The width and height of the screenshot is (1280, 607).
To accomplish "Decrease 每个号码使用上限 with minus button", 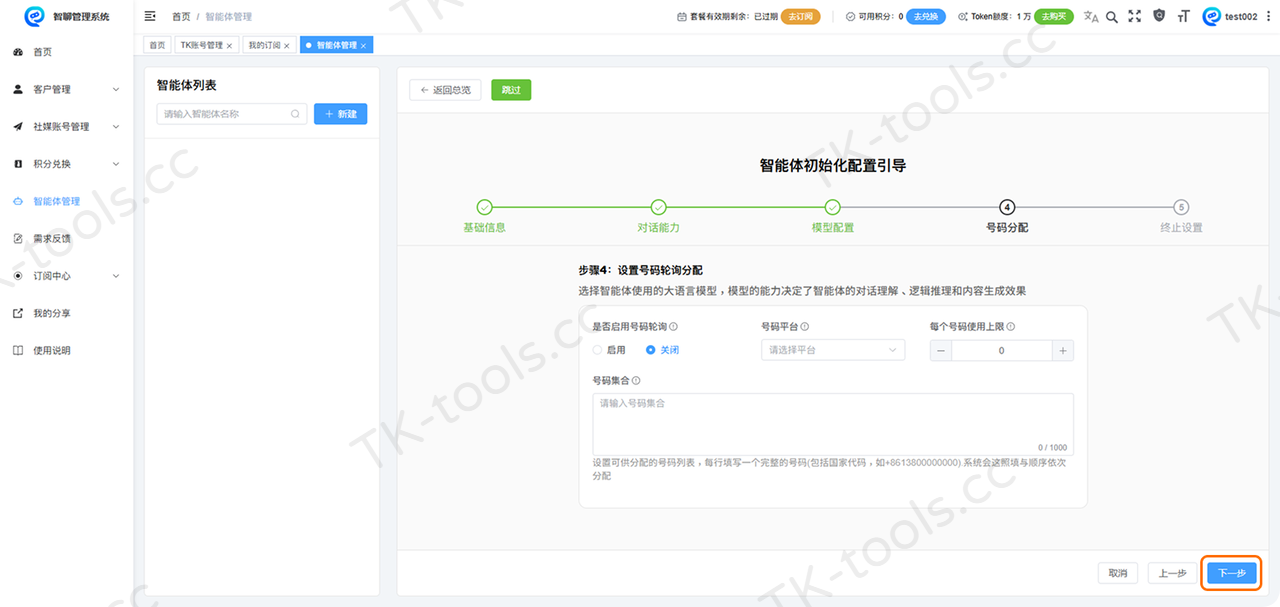I will point(941,351).
